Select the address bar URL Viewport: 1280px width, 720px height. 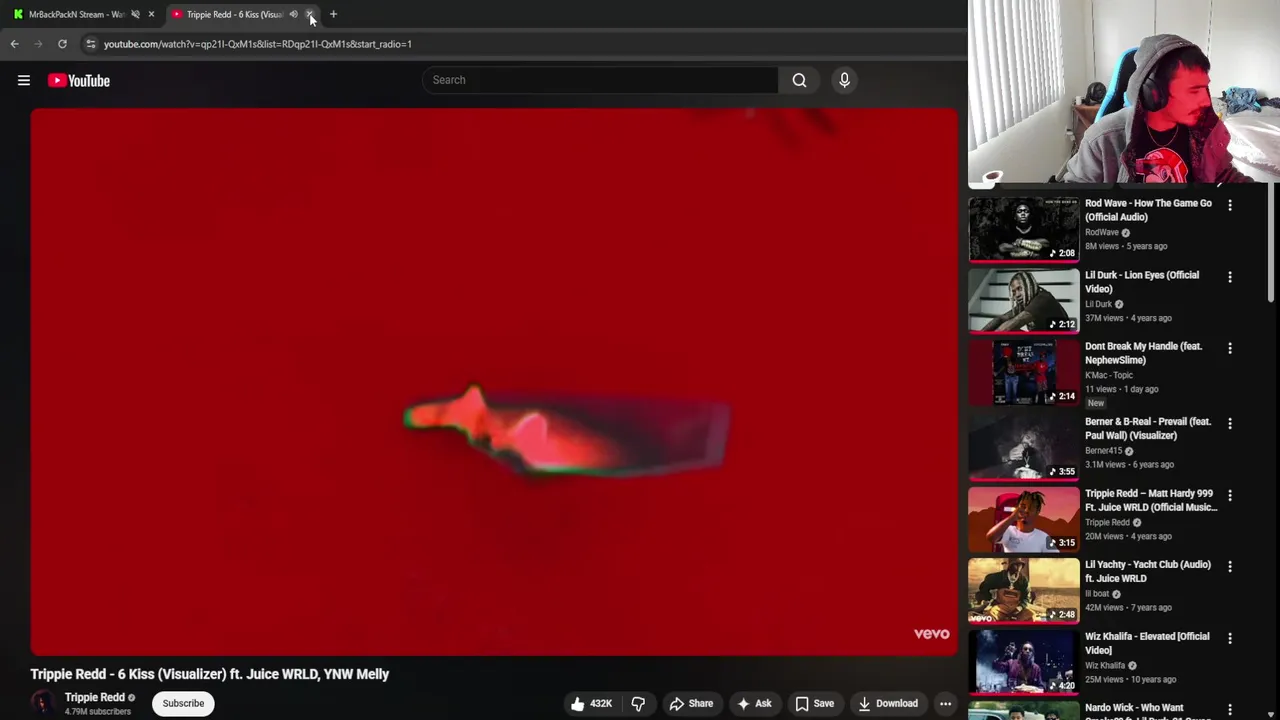257,44
